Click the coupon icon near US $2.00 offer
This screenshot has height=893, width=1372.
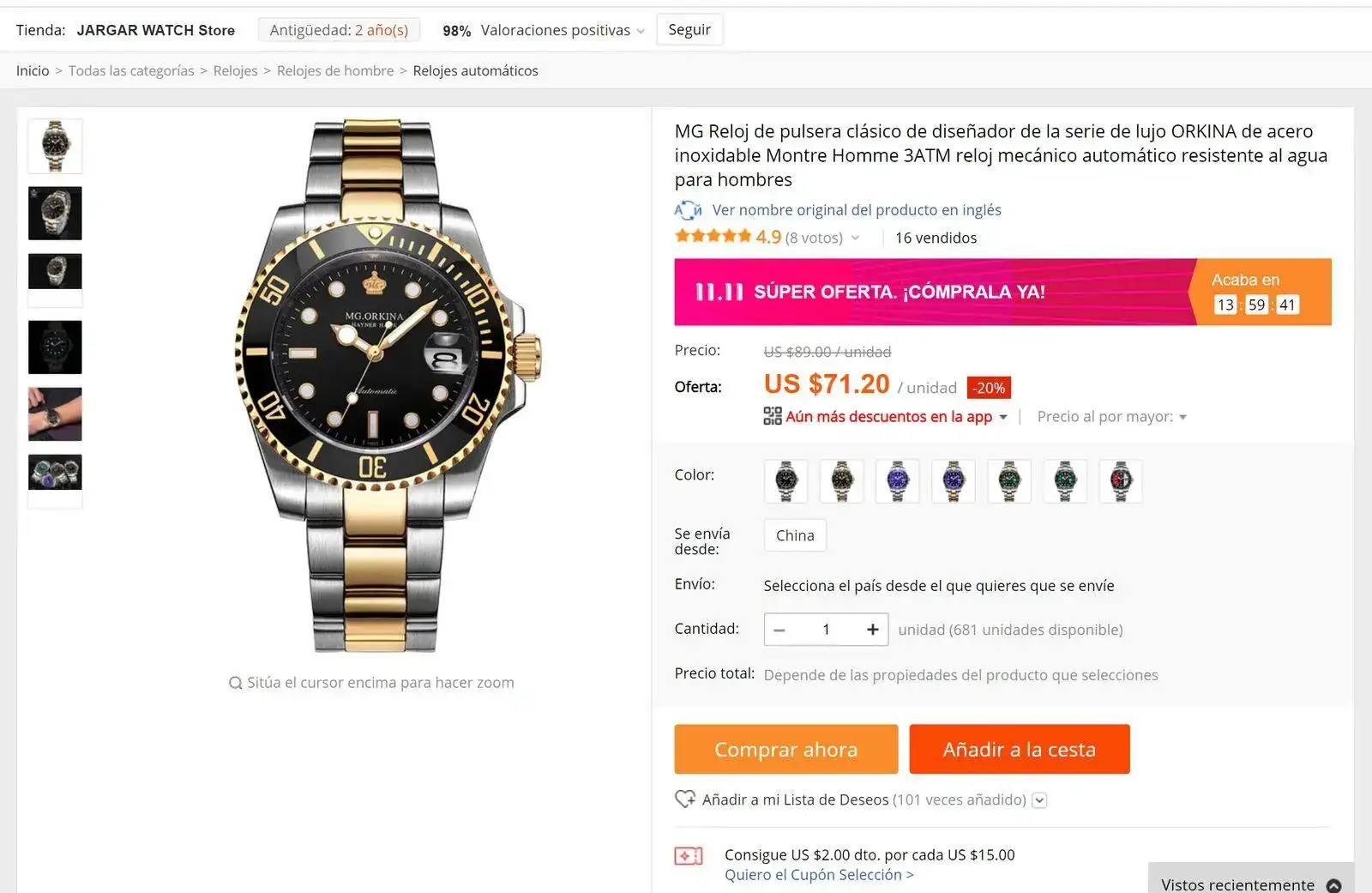pos(689,855)
